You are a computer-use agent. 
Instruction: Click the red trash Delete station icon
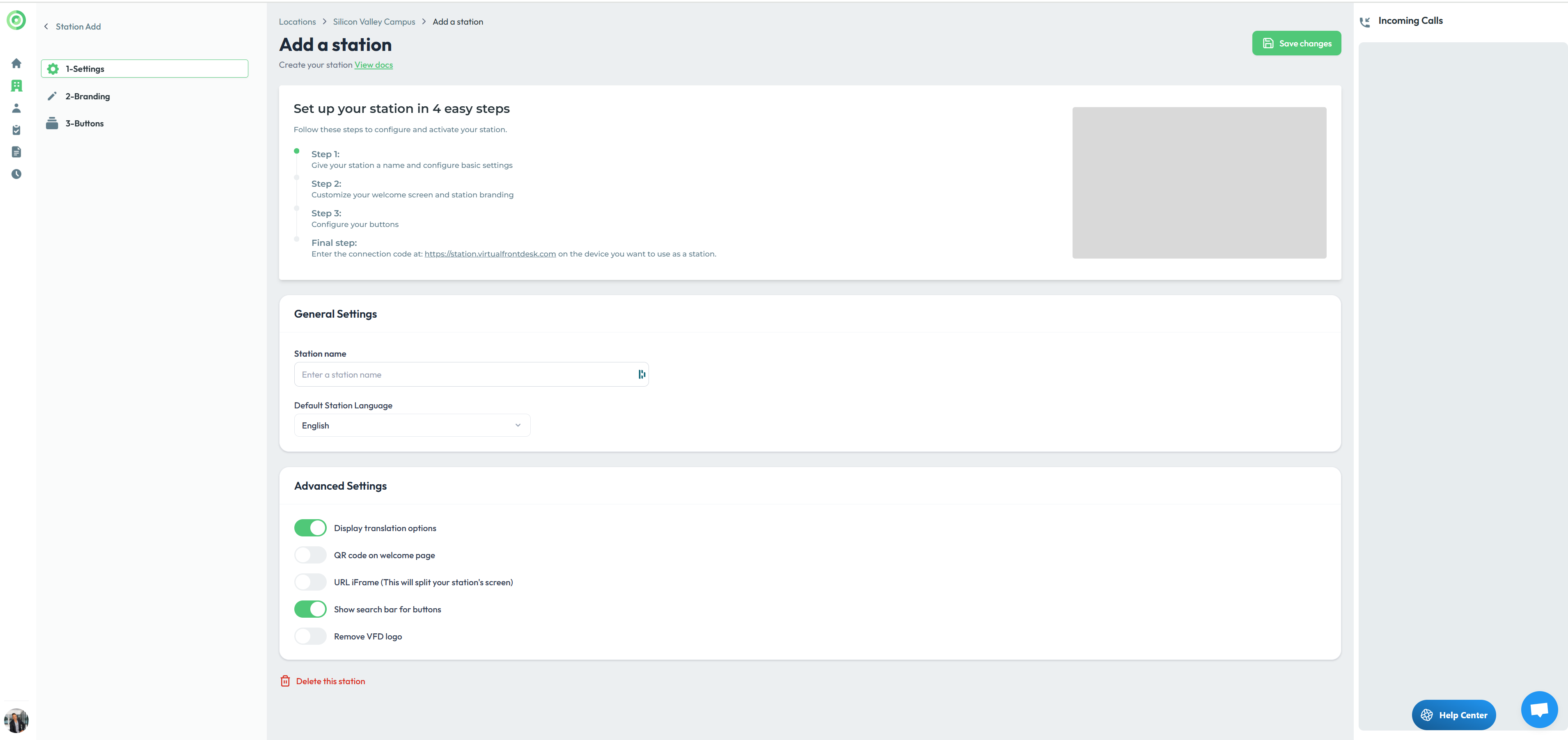click(285, 681)
